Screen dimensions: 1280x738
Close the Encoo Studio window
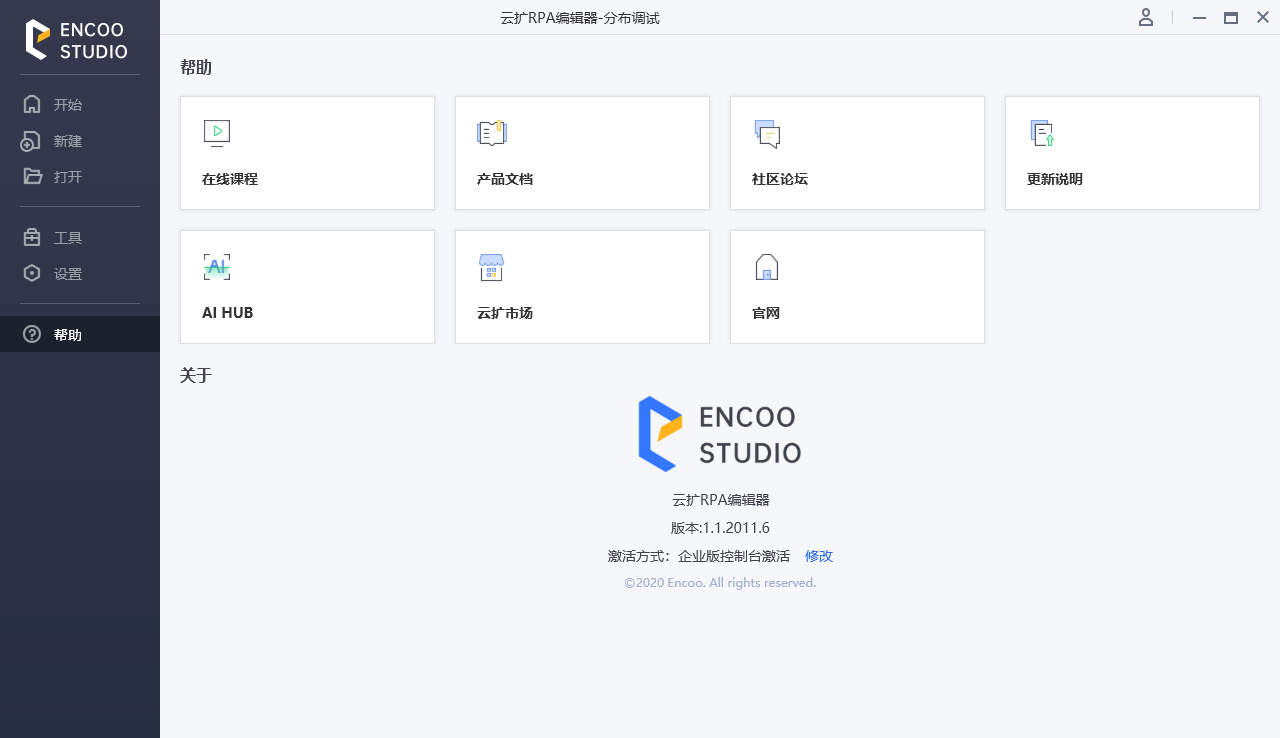pos(1263,17)
